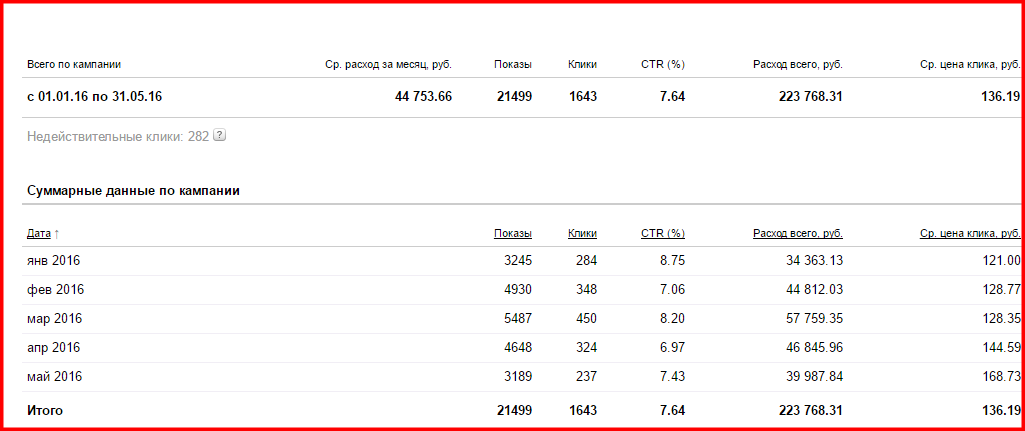Click the underlined Клики column header
The width and height of the screenshot is (1025, 431).
582,234
